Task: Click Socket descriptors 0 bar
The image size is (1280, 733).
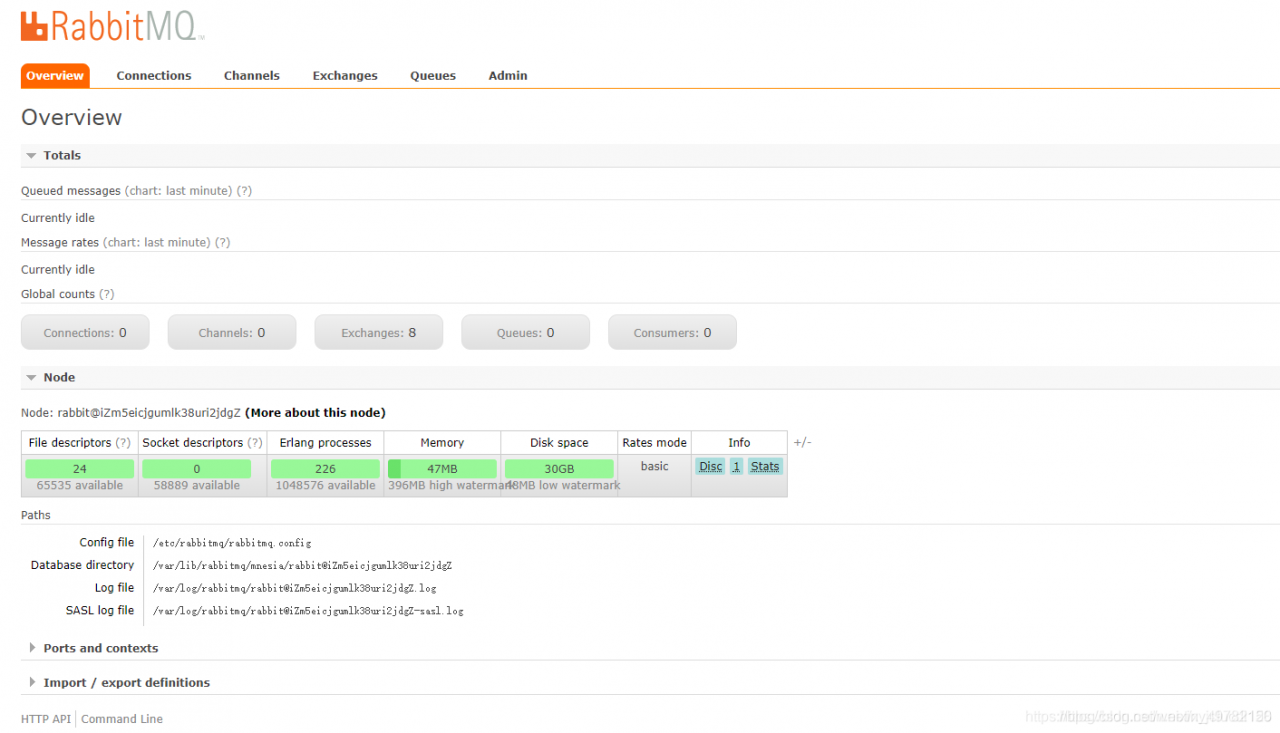Action: pyautogui.click(x=196, y=469)
